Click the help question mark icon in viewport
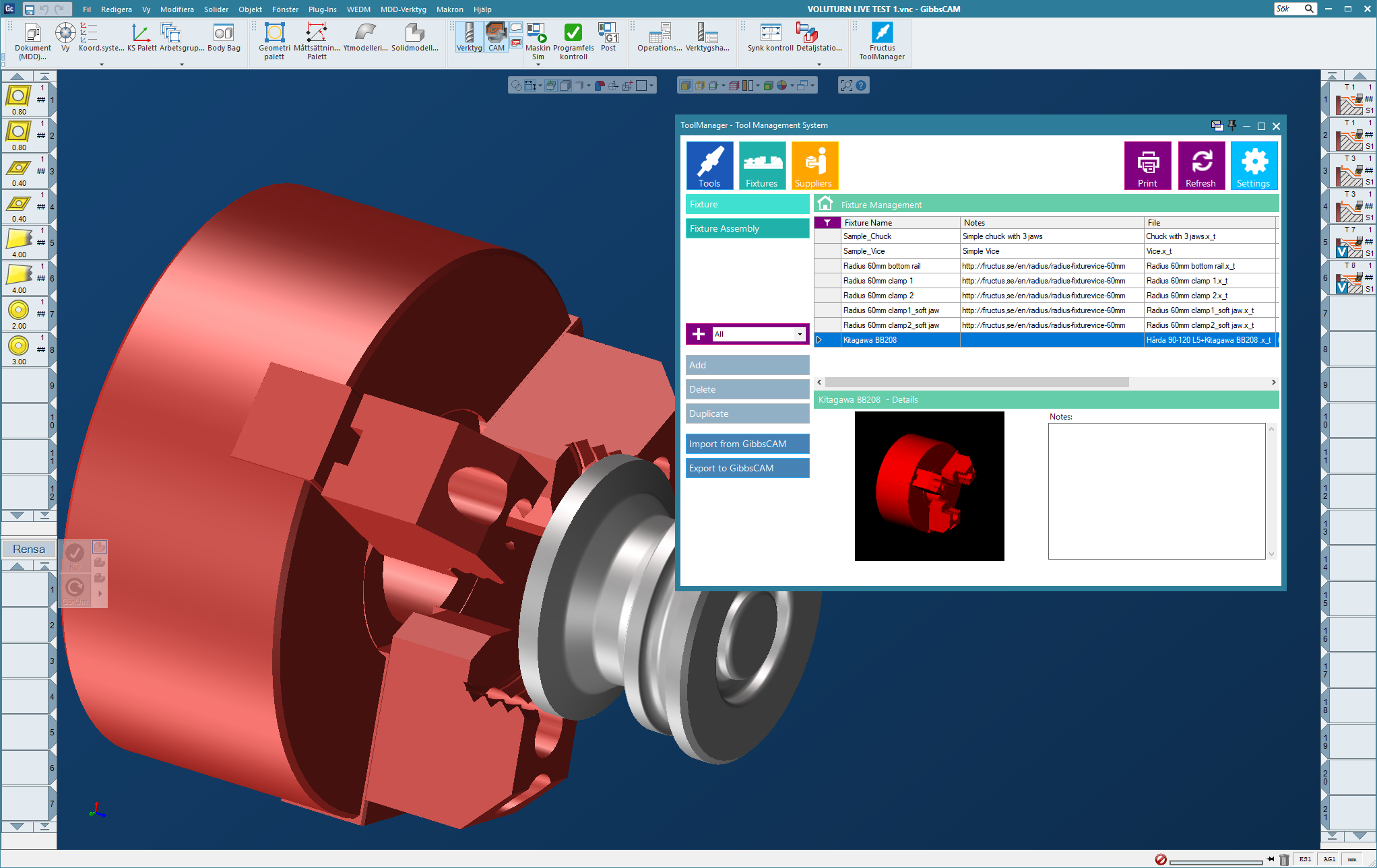 (x=861, y=85)
